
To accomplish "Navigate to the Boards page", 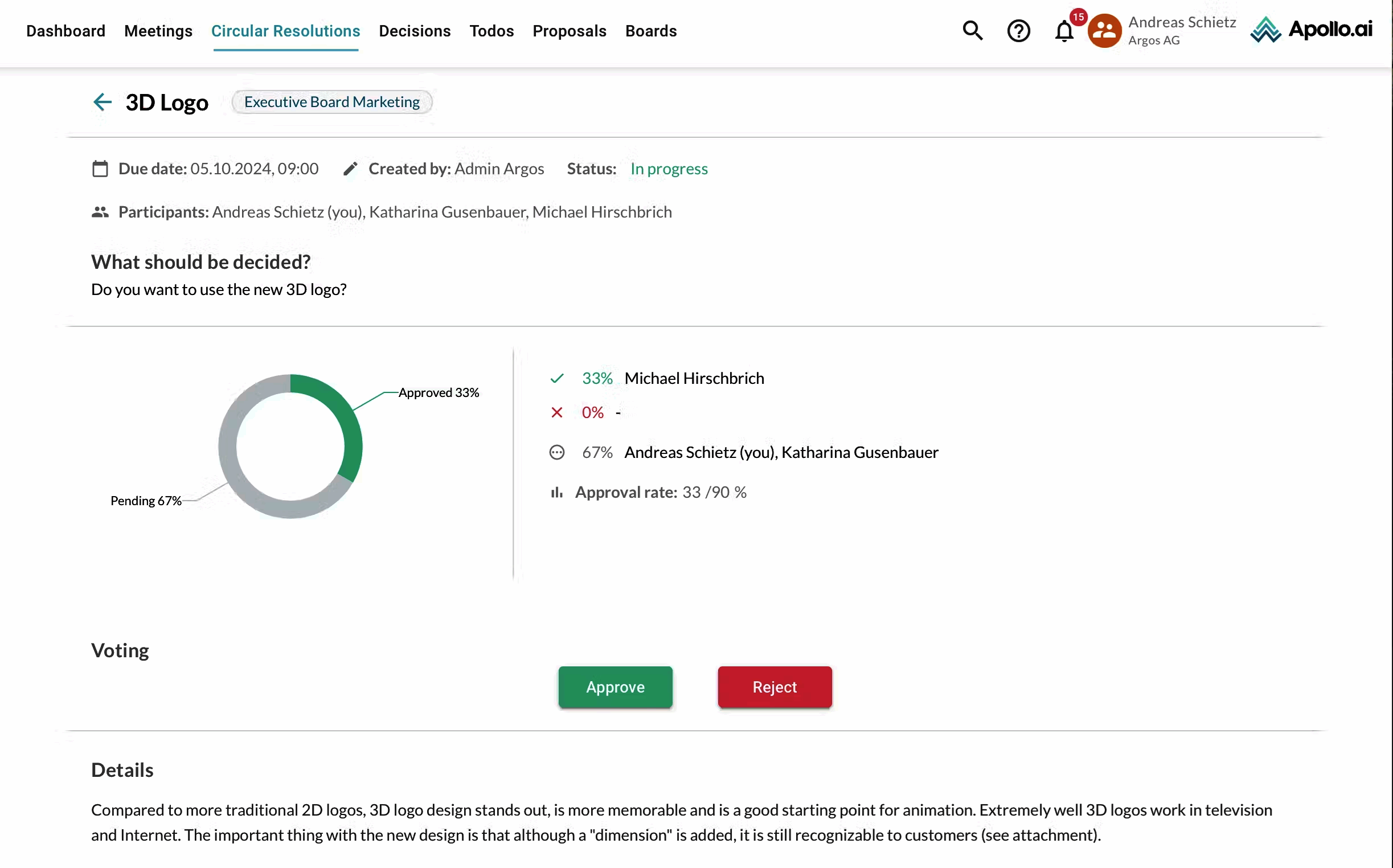I will point(651,31).
